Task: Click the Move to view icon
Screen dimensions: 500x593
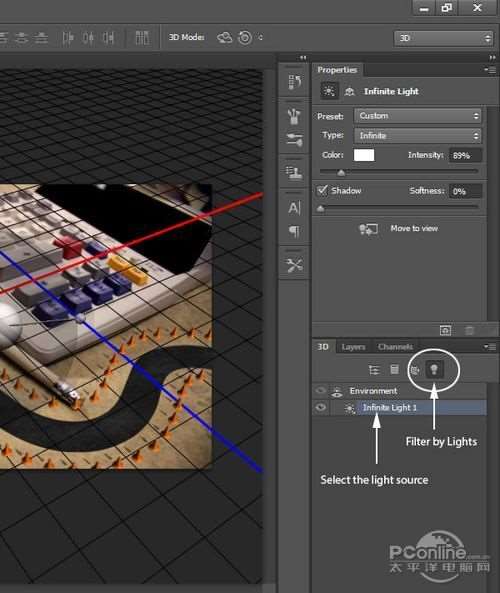Action: tap(368, 229)
